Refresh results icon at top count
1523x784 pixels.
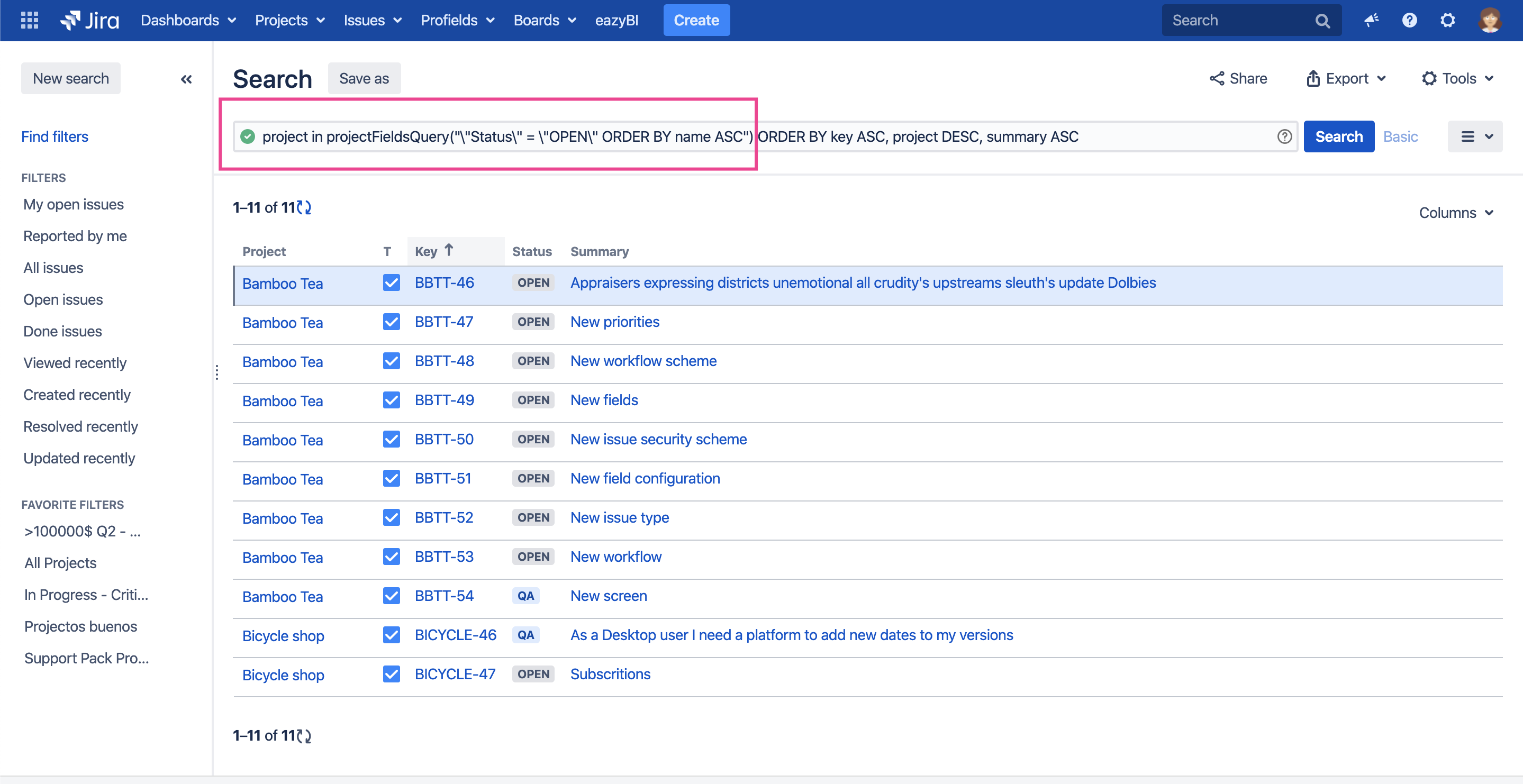(x=304, y=207)
